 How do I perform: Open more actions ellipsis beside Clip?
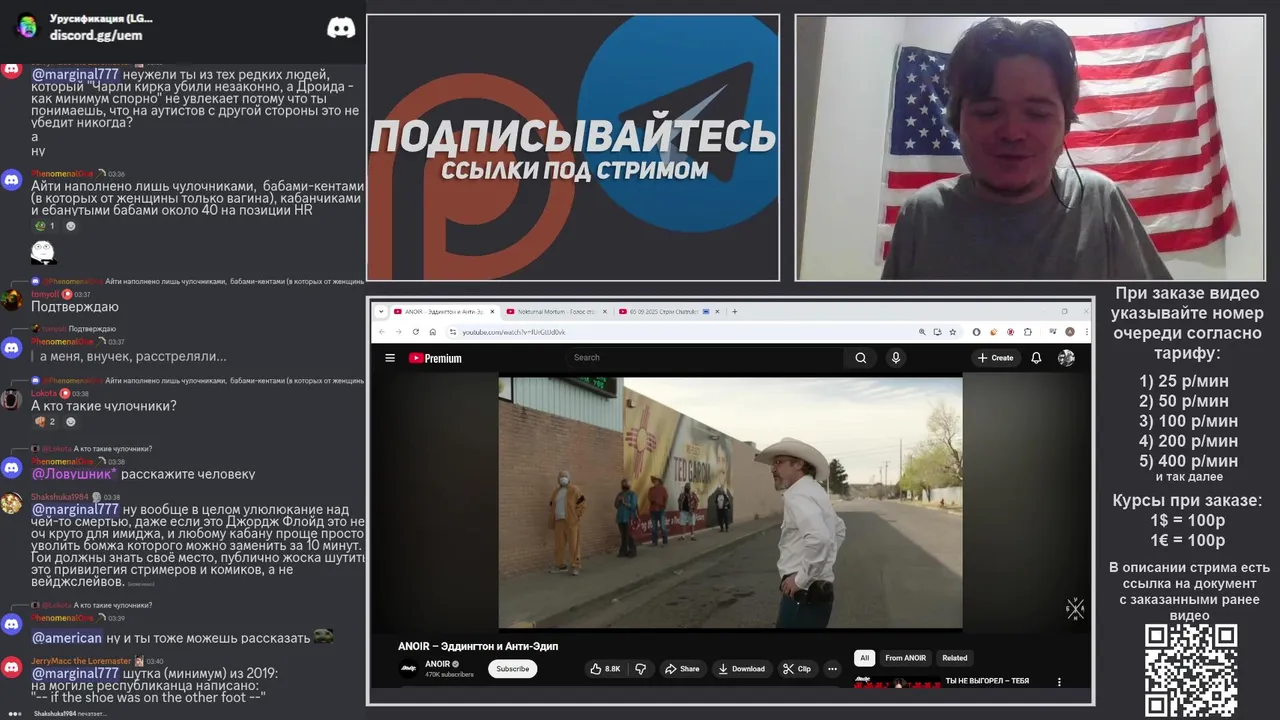pos(832,669)
